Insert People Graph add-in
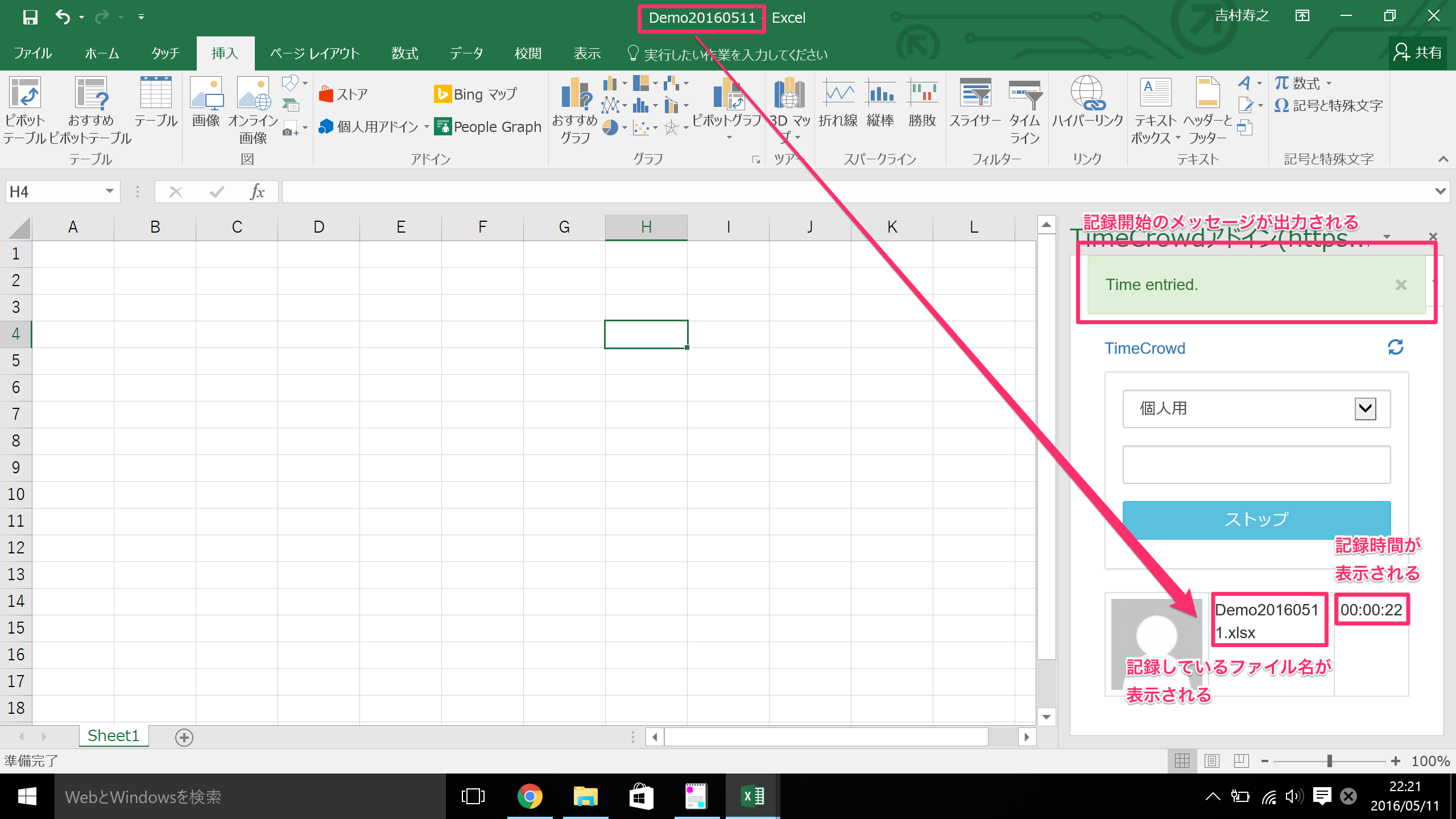1456x819 pixels. click(488, 126)
